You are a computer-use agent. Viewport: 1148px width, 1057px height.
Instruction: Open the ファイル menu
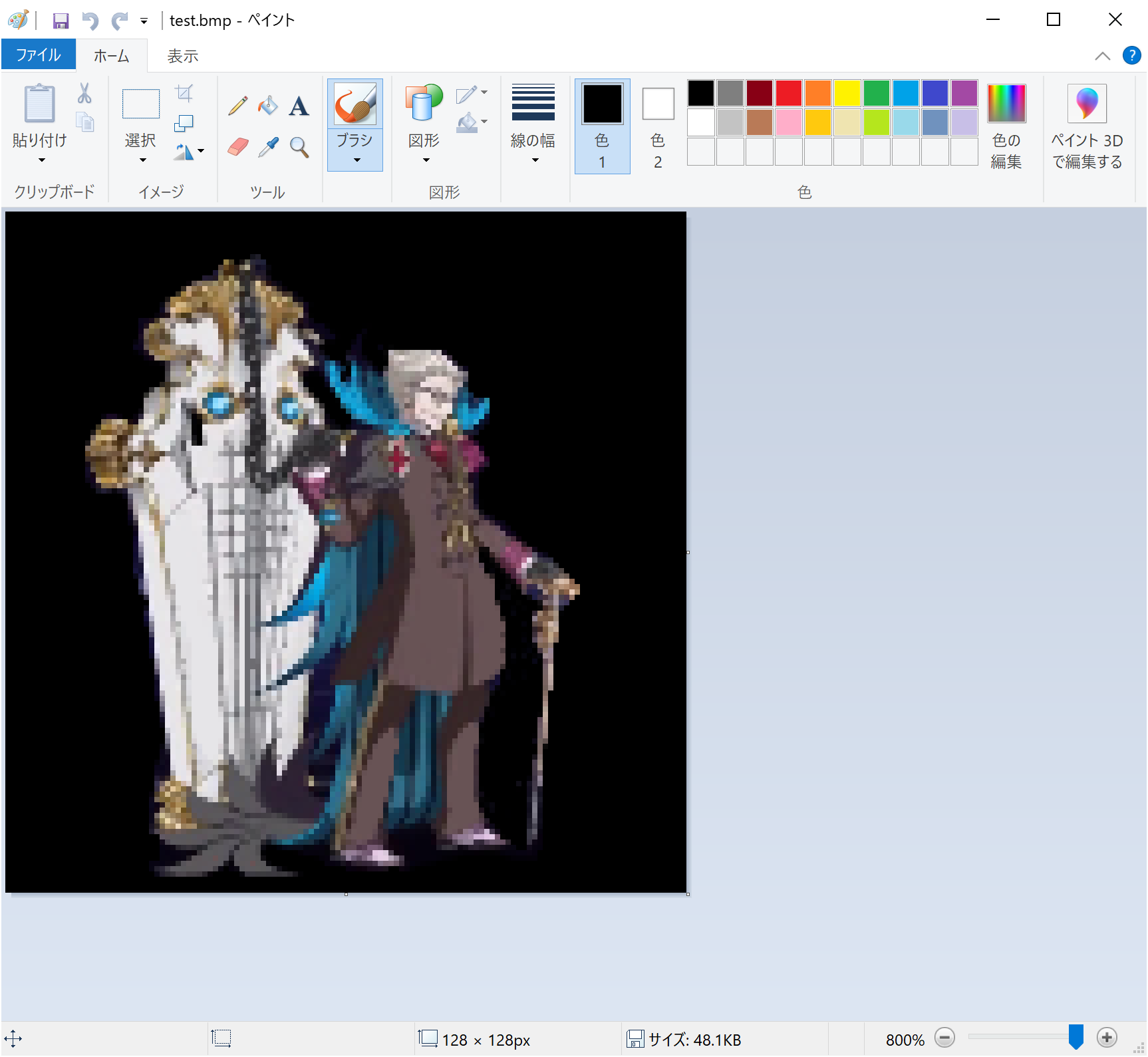coord(39,55)
